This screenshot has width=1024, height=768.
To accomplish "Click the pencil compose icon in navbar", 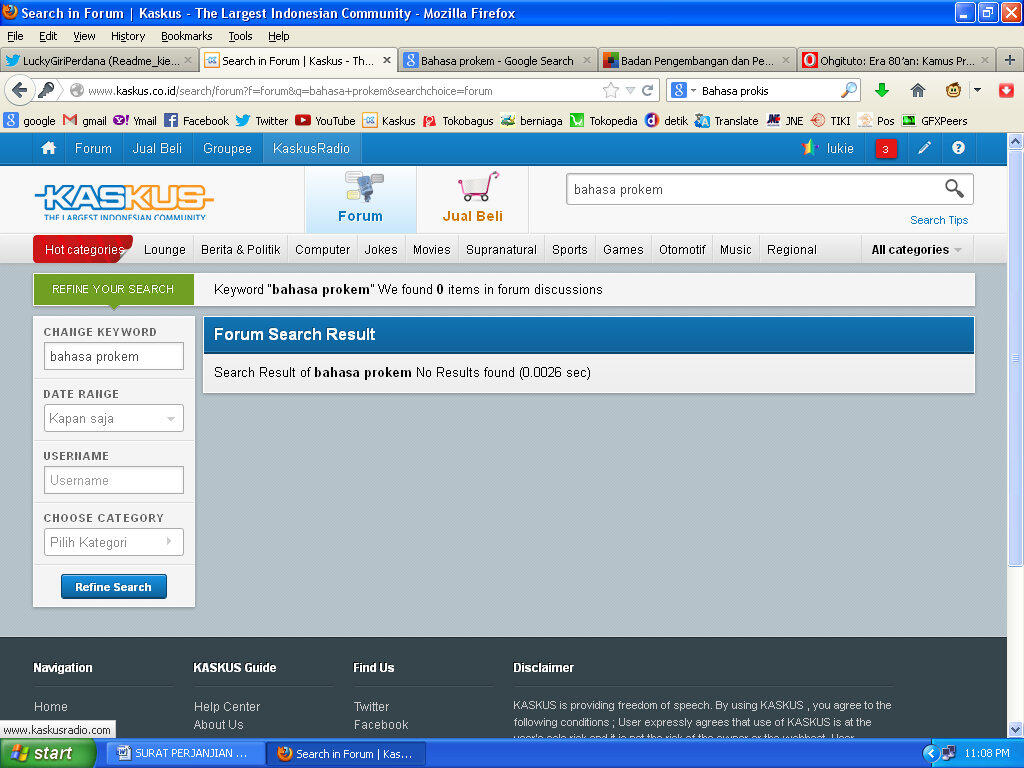I will [924, 148].
